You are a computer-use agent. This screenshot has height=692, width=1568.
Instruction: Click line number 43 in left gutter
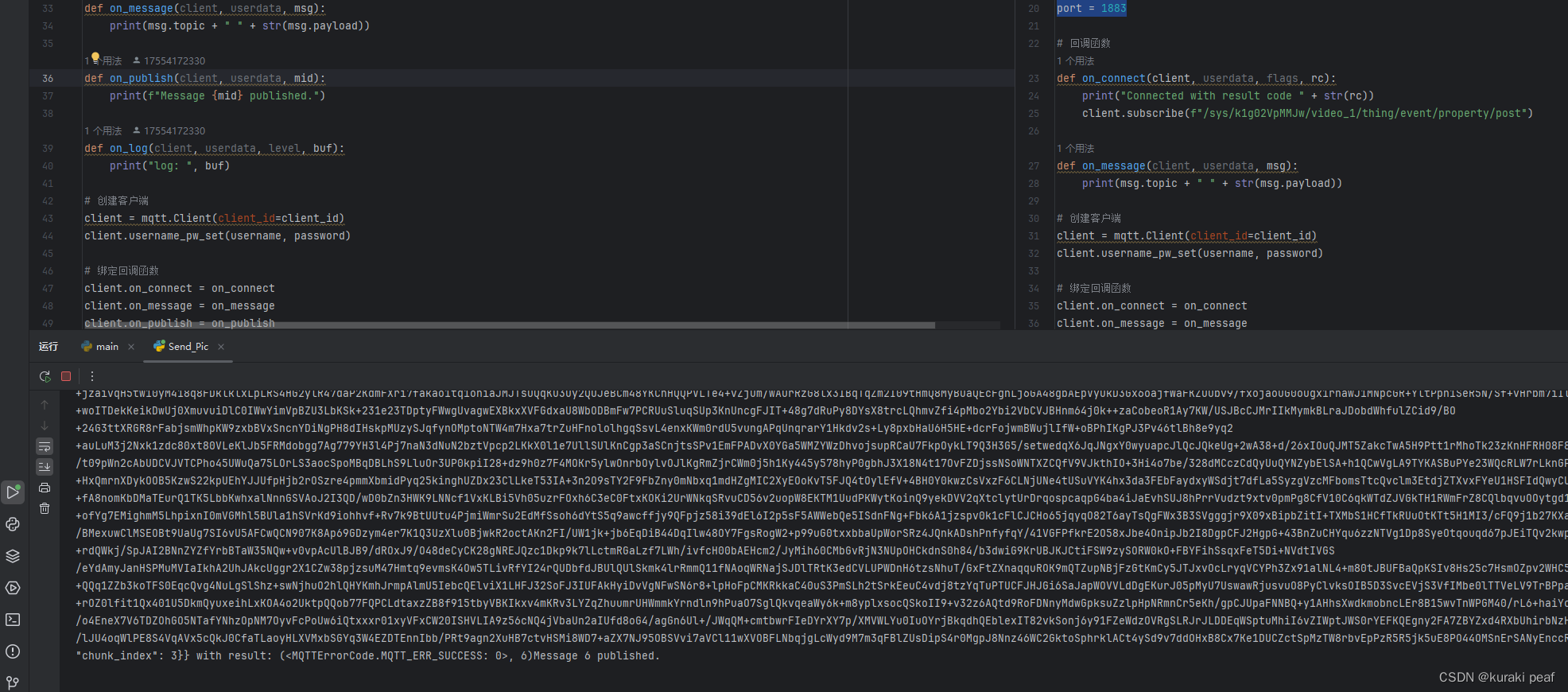point(48,219)
